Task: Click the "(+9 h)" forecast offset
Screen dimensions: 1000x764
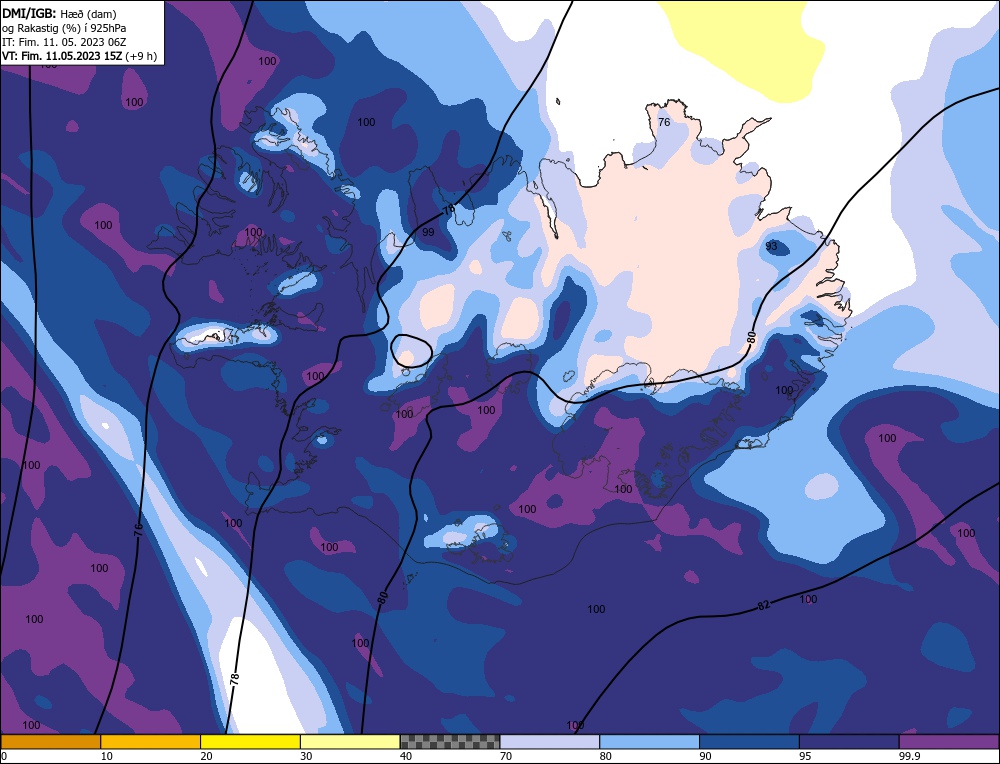Action: click(x=141, y=55)
